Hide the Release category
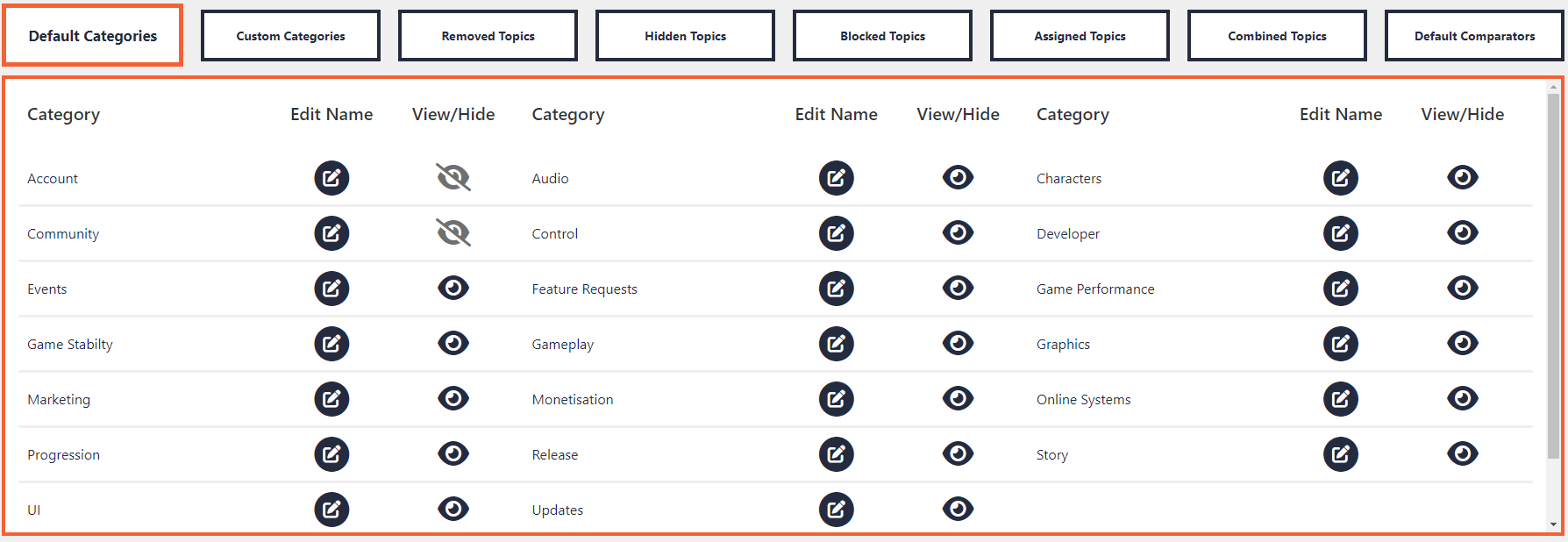The width and height of the screenshot is (1568, 542). point(958,453)
